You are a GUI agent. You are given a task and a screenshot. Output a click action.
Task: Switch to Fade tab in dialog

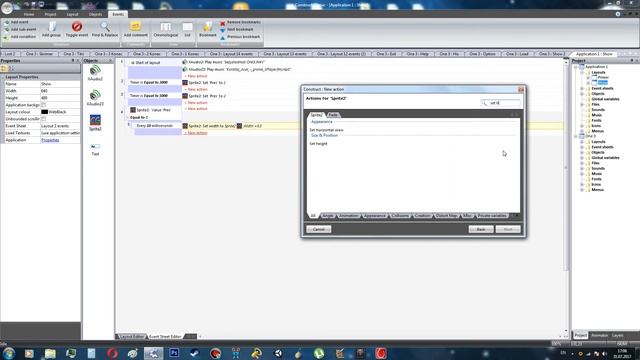[333, 115]
